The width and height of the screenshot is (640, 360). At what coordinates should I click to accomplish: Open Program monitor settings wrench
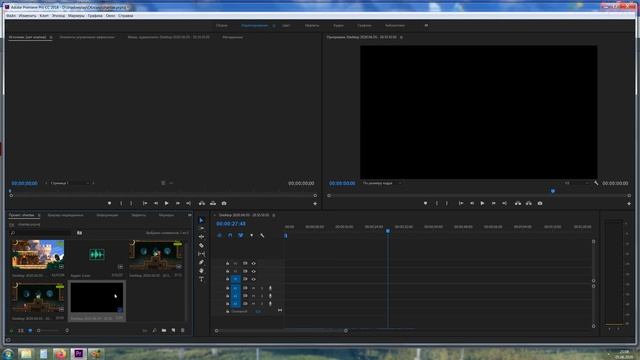(x=596, y=183)
